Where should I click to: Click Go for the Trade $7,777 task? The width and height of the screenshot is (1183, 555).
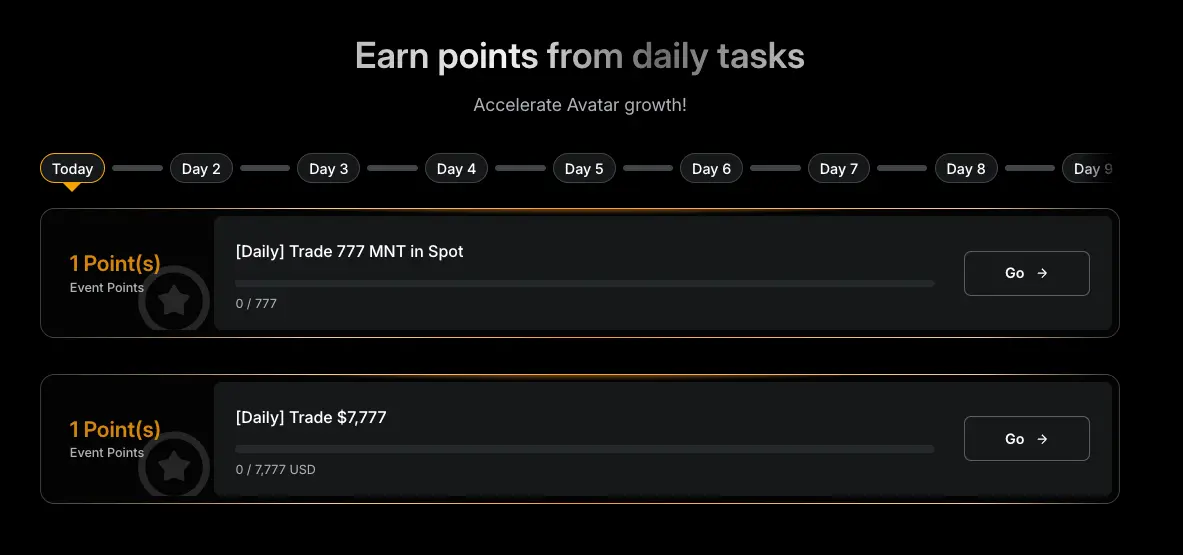pos(1026,439)
